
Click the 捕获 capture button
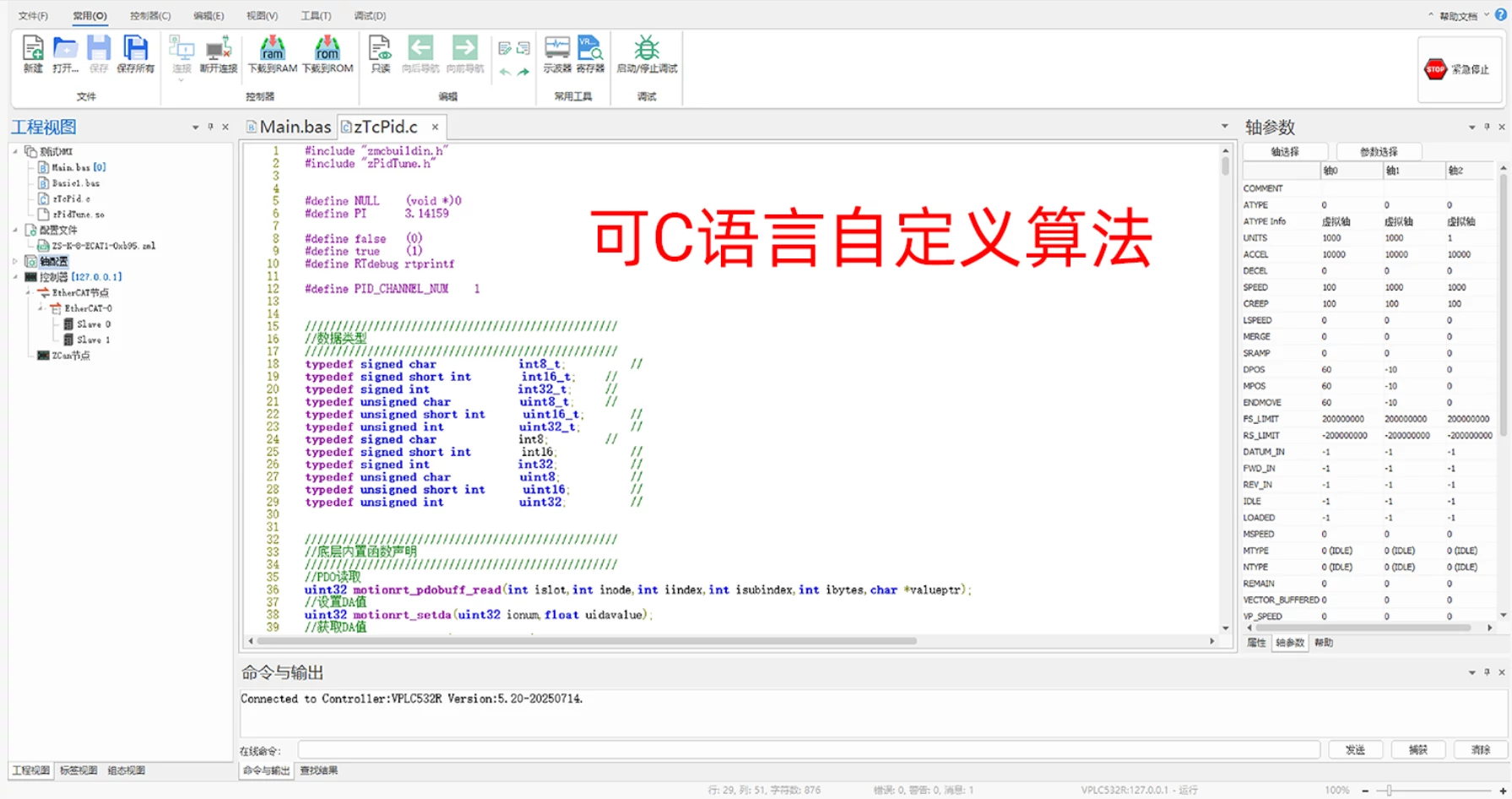coord(1418,750)
